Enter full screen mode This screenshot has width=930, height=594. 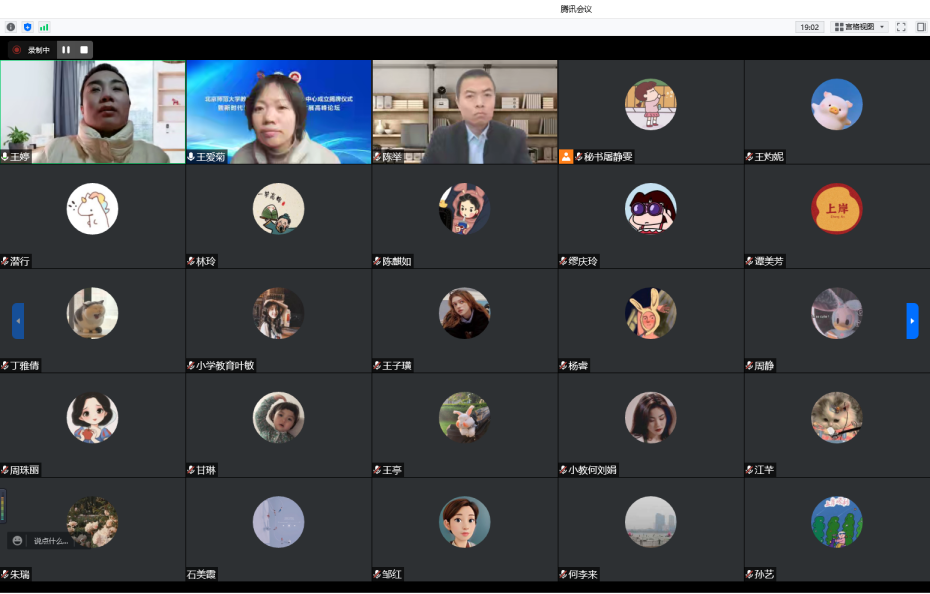[x=901, y=27]
